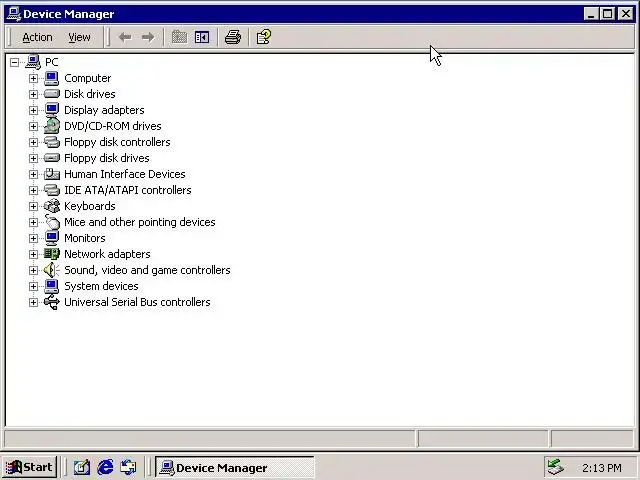Image resolution: width=640 pixels, height=480 pixels.
Task: Expand Sound, video and game controllers
Action: tap(33, 270)
